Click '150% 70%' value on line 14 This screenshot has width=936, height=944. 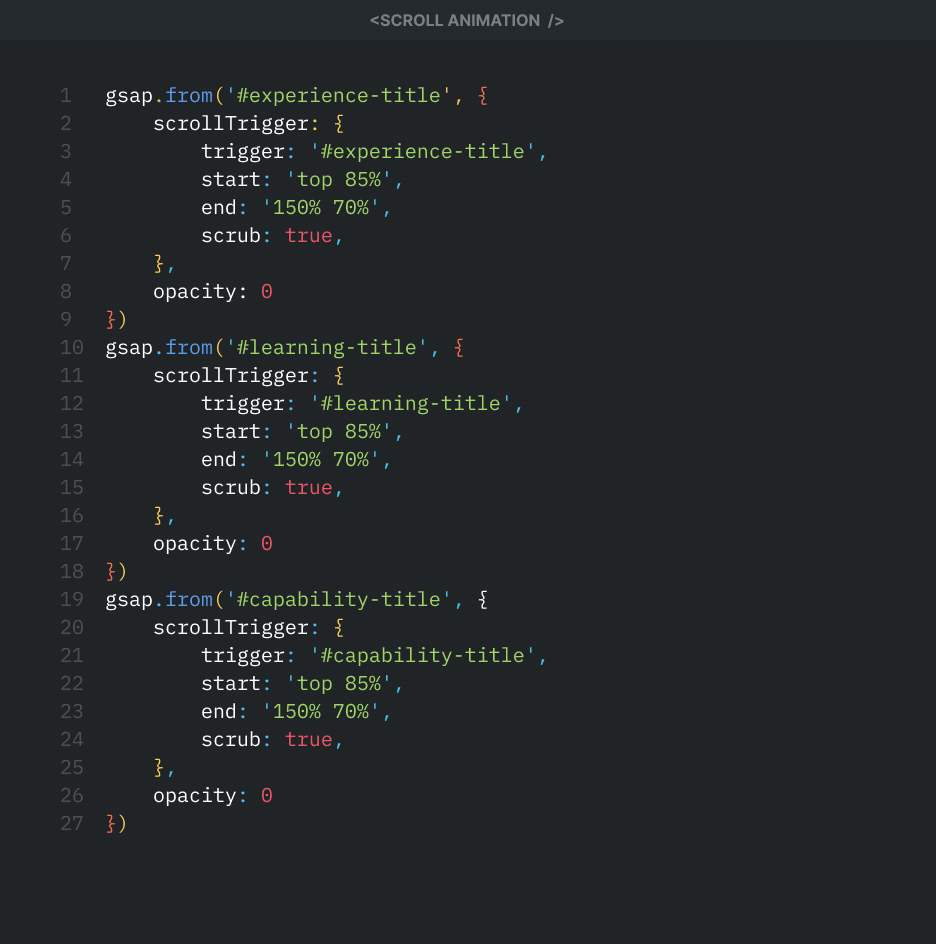pos(320,460)
